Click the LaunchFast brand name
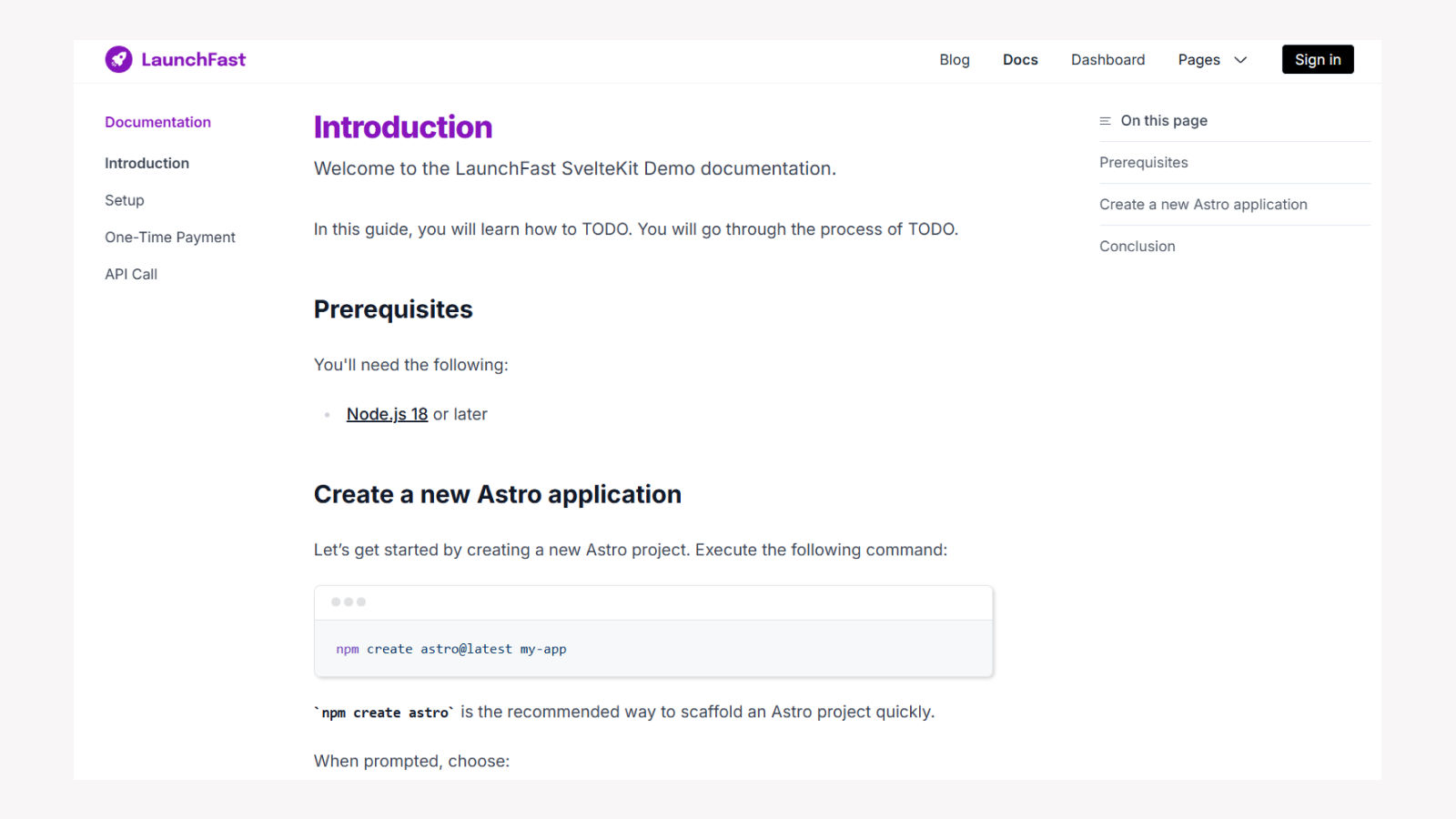Screen dimensions: 1456x819 (x=193, y=59)
